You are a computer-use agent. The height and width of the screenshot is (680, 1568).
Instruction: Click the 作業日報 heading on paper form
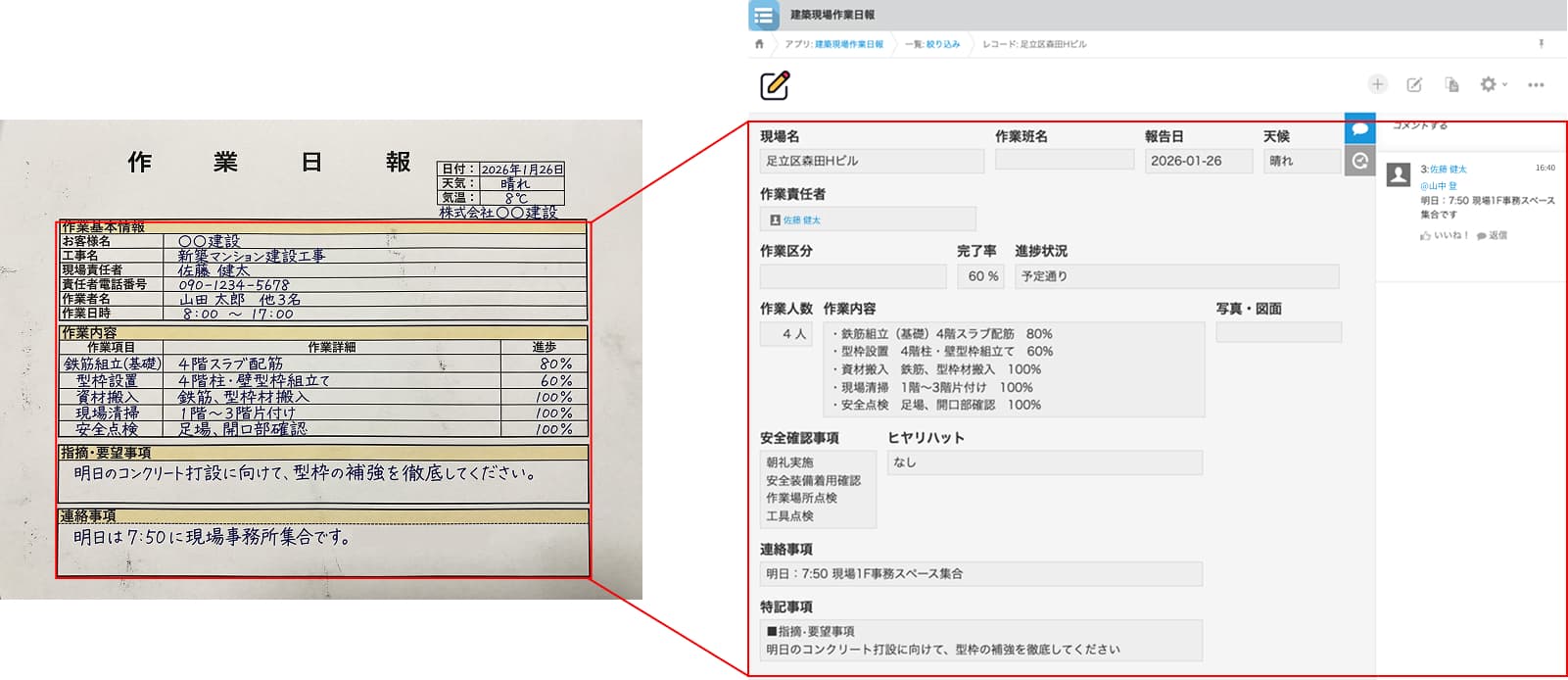click(x=269, y=162)
